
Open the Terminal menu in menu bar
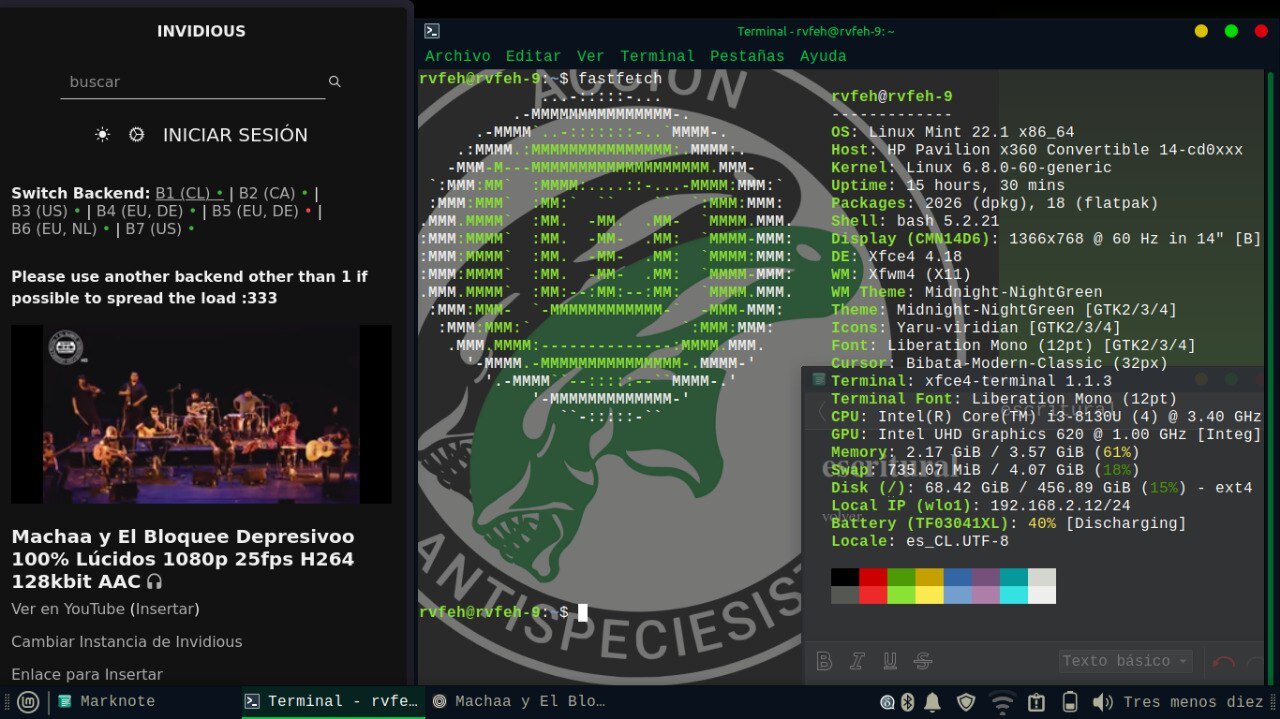click(x=657, y=56)
